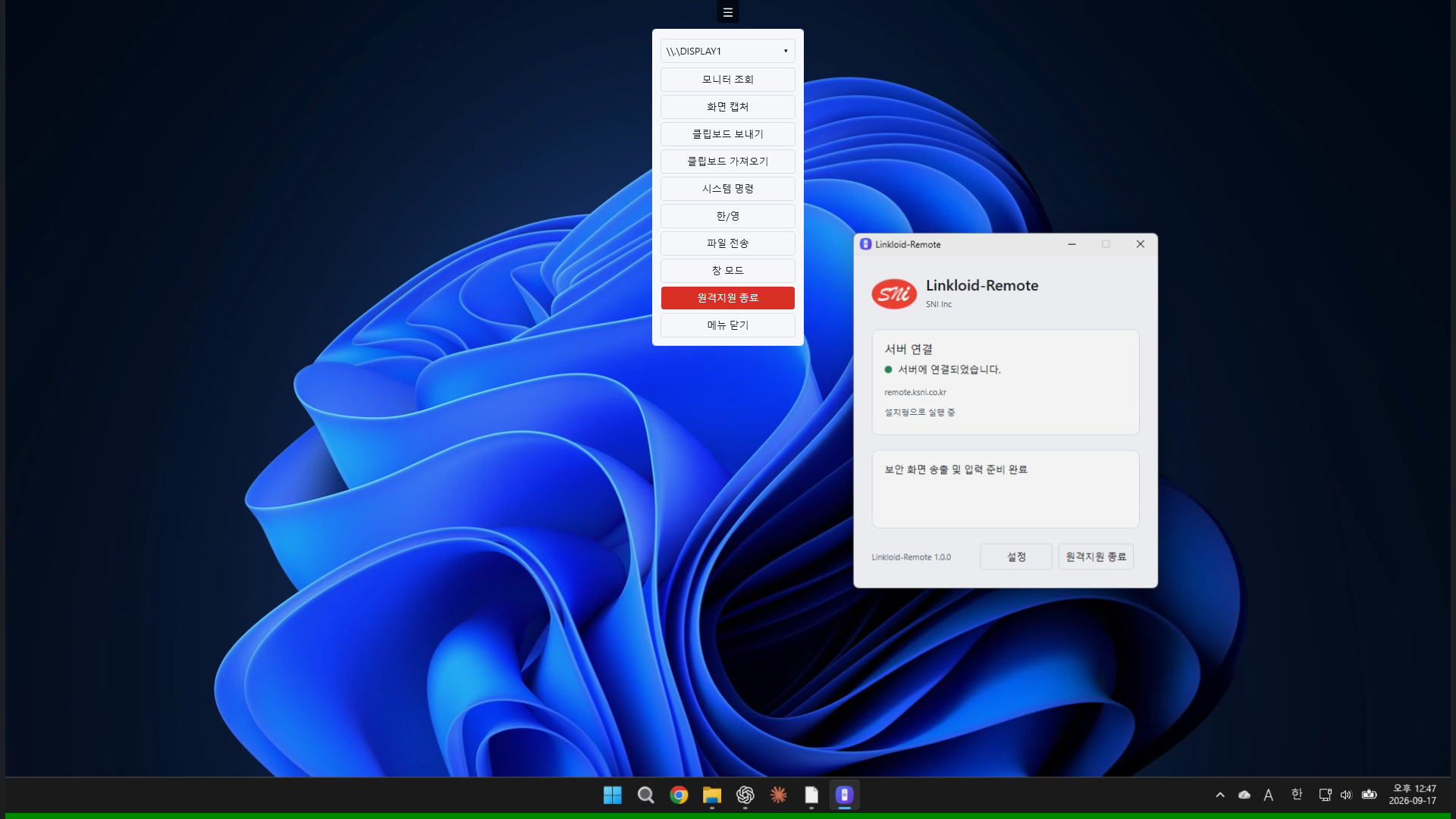Image resolution: width=1456 pixels, height=819 pixels.
Task: Open 시스템 명령 menu entry
Action: 727,189
